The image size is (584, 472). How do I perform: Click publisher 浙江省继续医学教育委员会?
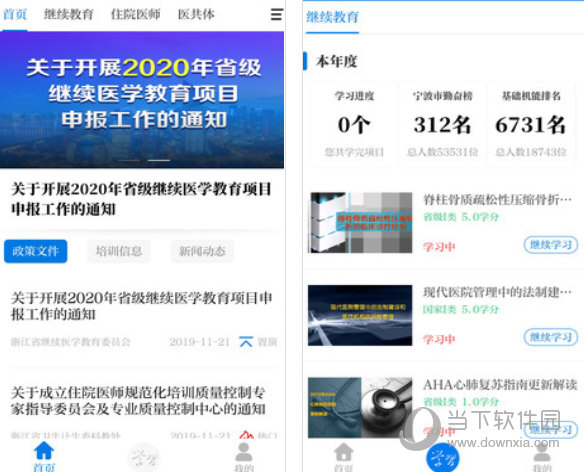coord(71,342)
